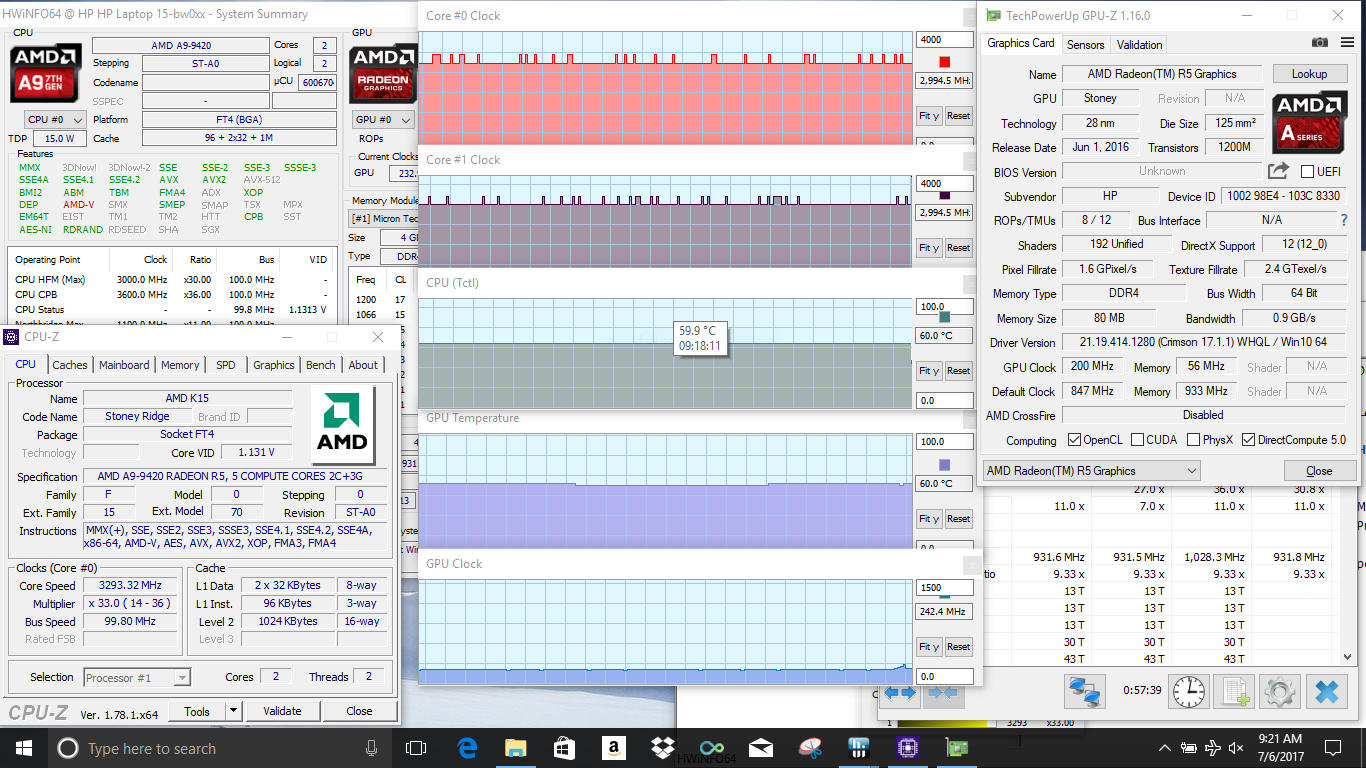Click the Bus Interface question mark
Image resolution: width=1366 pixels, height=768 pixels.
pyautogui.click(x=1343, y=220)
